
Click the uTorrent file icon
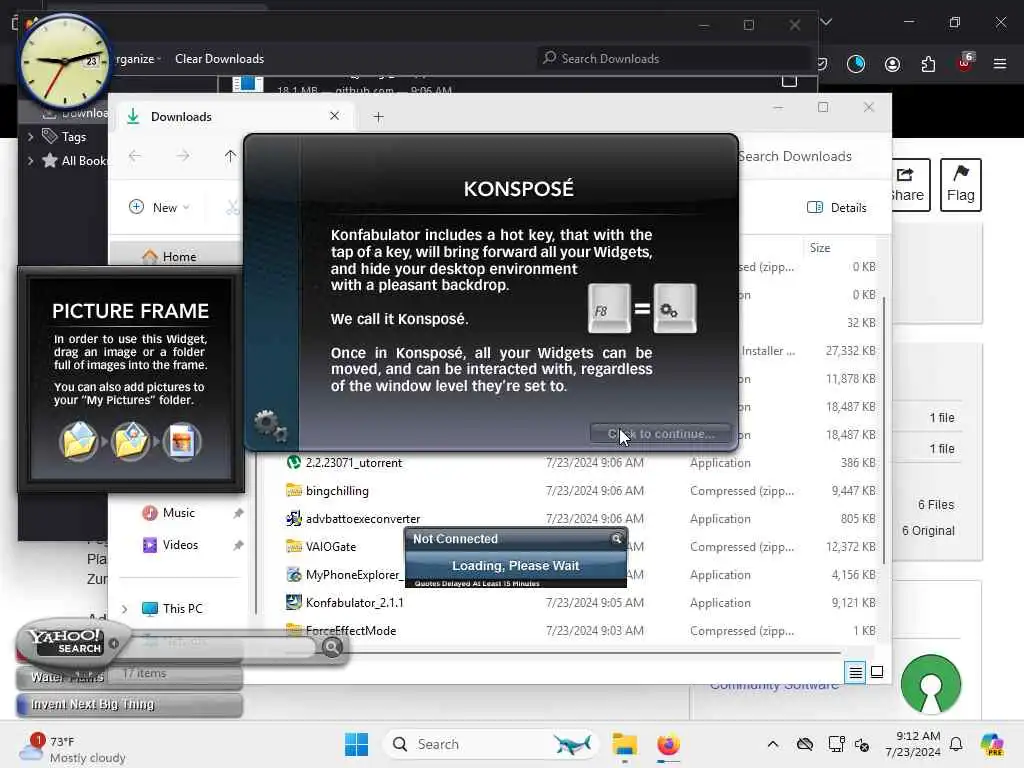tap(294, 462)
